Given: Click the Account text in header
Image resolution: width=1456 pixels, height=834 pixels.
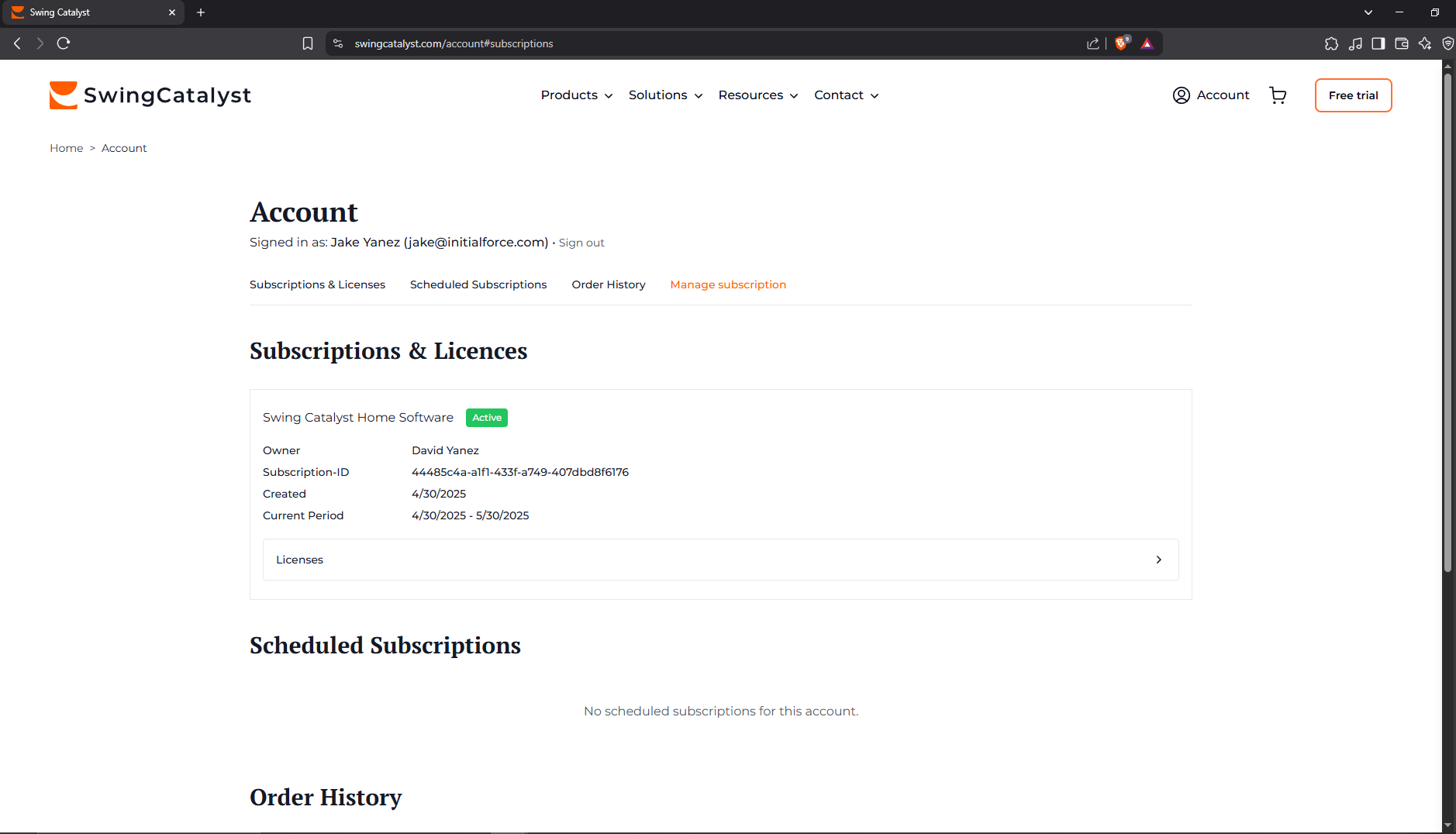Looking at the screenshot, I should pyautogui.click(x=1223, y=95).
